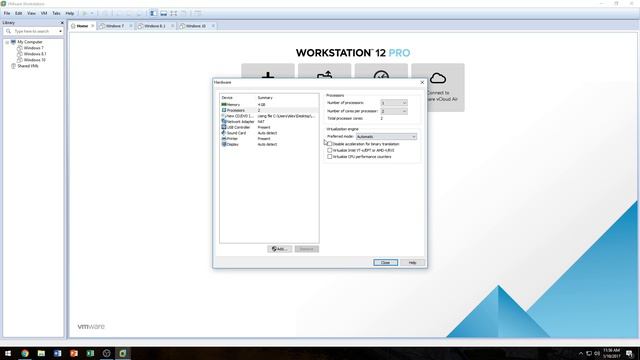Click Connect to VMware vCloud Air tile
Screen dimensions: 640x360
[x=438, y=87]
